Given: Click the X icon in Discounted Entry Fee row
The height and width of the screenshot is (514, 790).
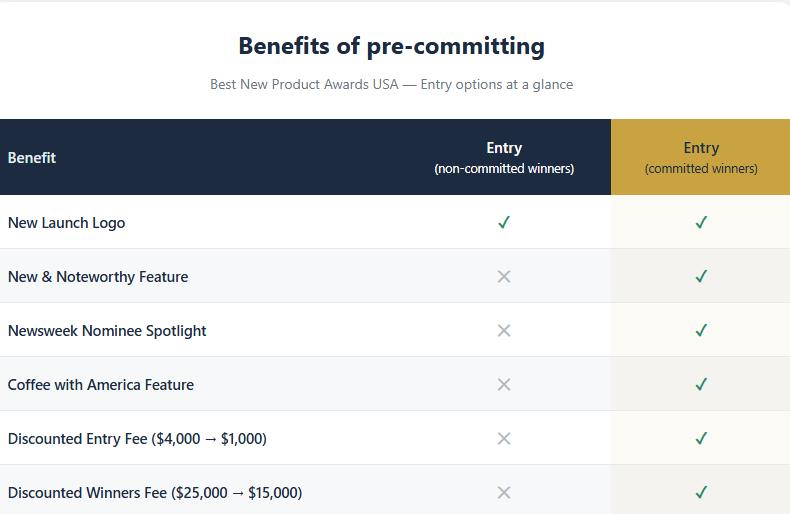Looking at the screenshot, I should [504, 438].
